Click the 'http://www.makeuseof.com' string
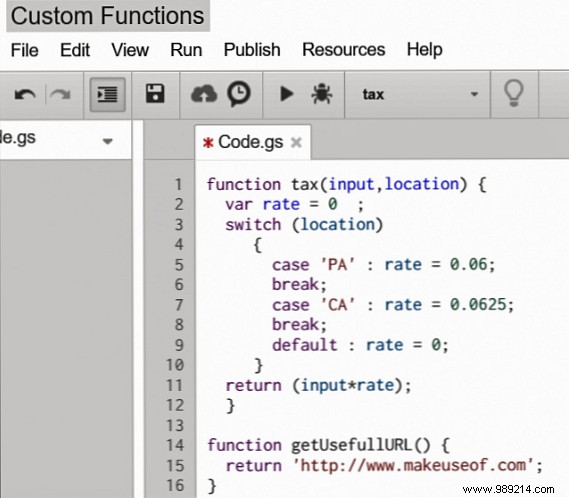This screenshot has height=498, width=569. coord(413,465)
